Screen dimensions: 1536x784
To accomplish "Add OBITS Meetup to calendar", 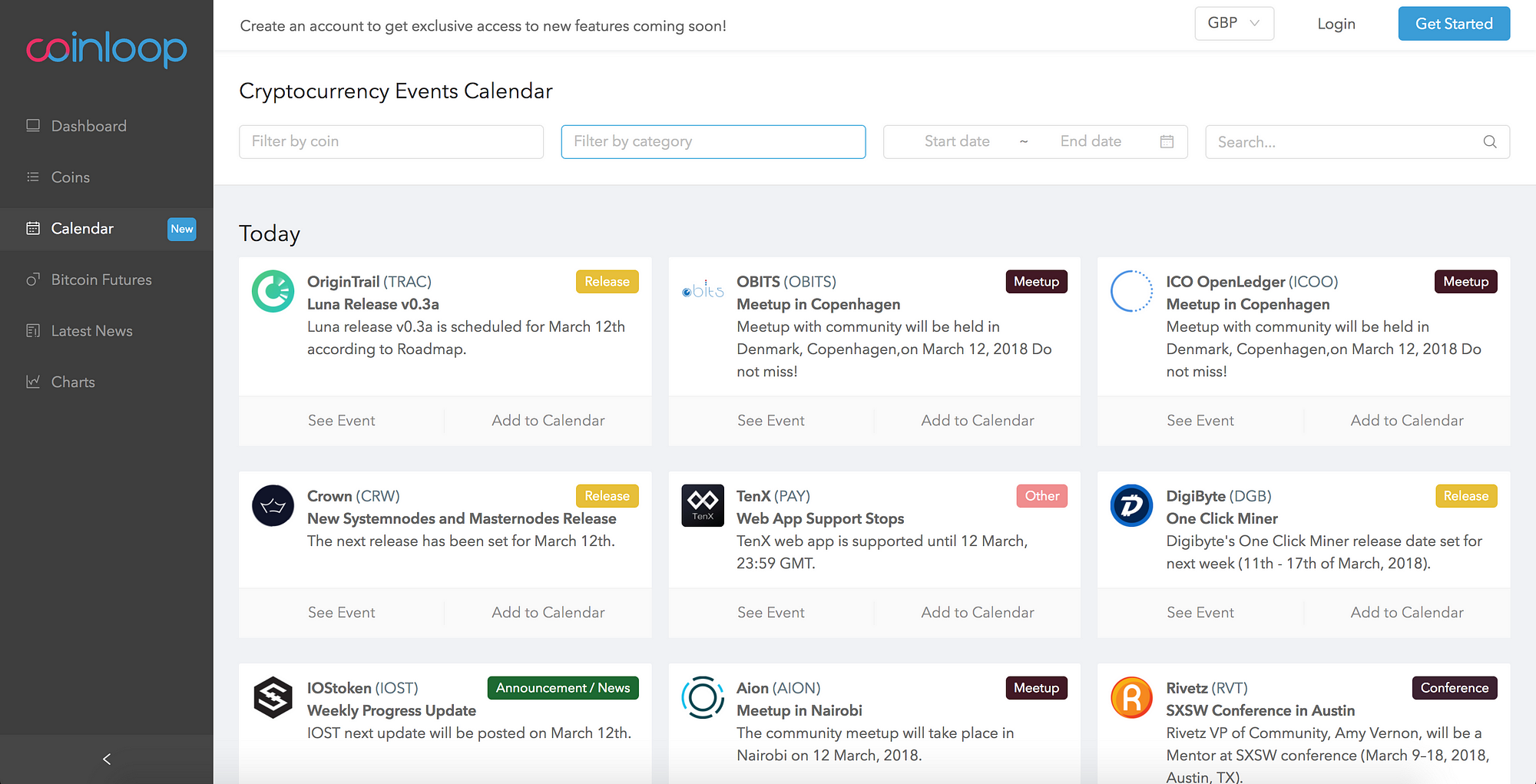I will pyautogui.click(x=978, y=421).
